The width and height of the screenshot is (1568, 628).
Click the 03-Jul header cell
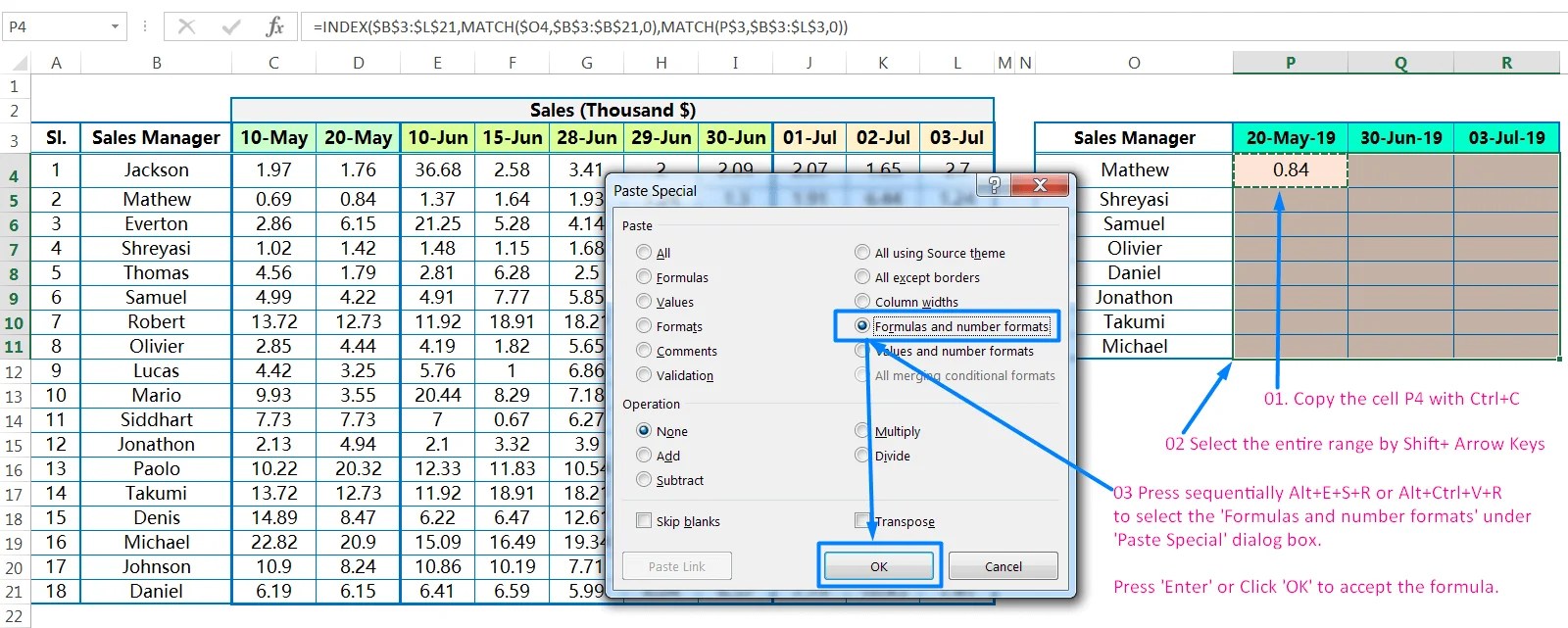(x=956, y=138)
